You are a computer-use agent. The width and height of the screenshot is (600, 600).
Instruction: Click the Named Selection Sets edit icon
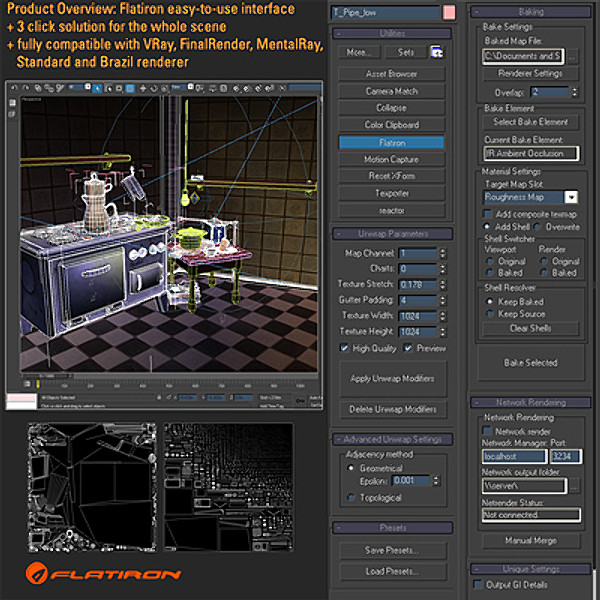tap(282, 89)
